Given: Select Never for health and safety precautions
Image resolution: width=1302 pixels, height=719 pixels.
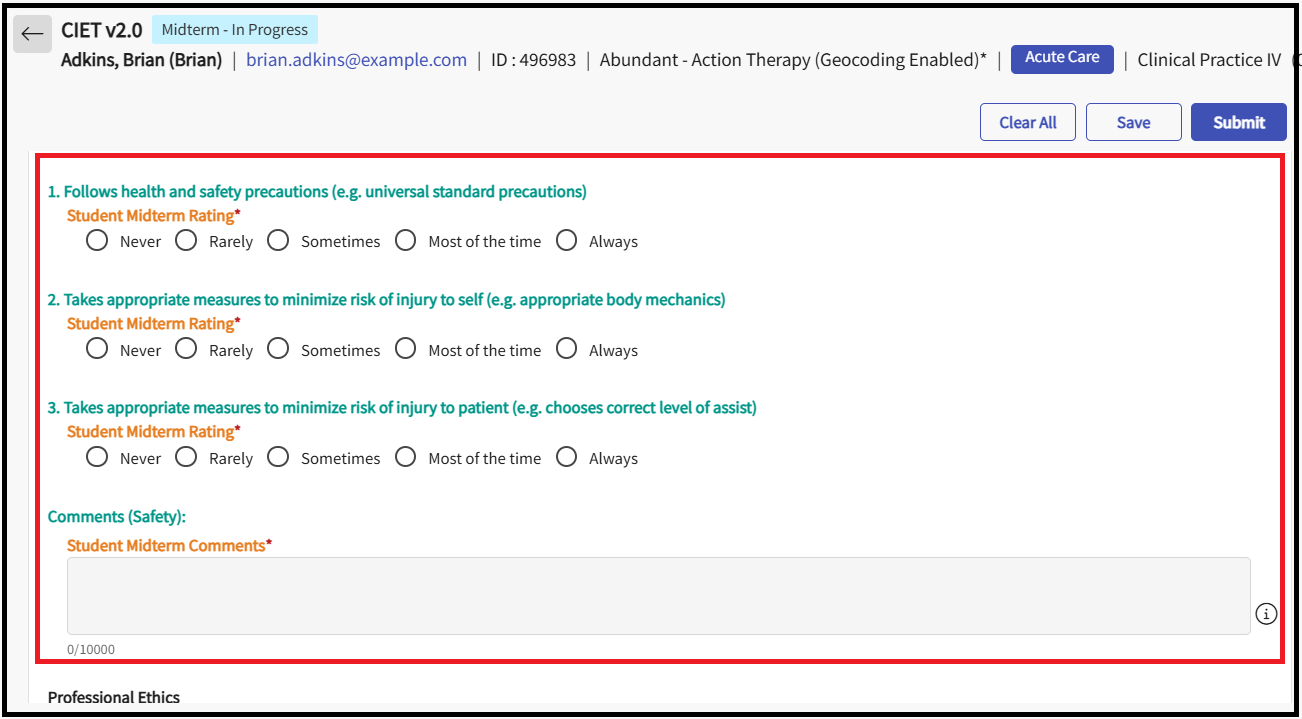Looking at the screenshot, I should pyautogui.click(x=97, y=241).
